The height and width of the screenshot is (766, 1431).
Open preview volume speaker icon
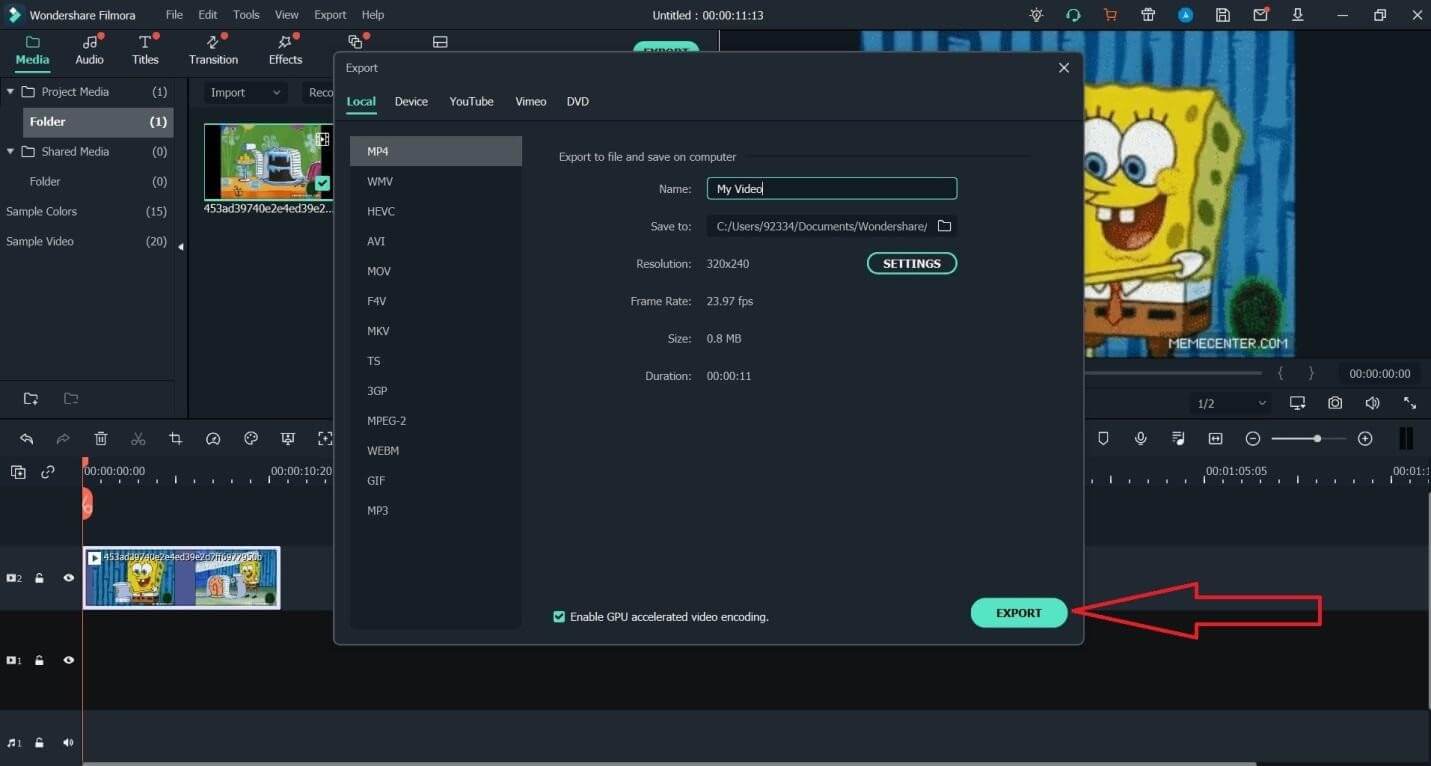coord(1373,403)
